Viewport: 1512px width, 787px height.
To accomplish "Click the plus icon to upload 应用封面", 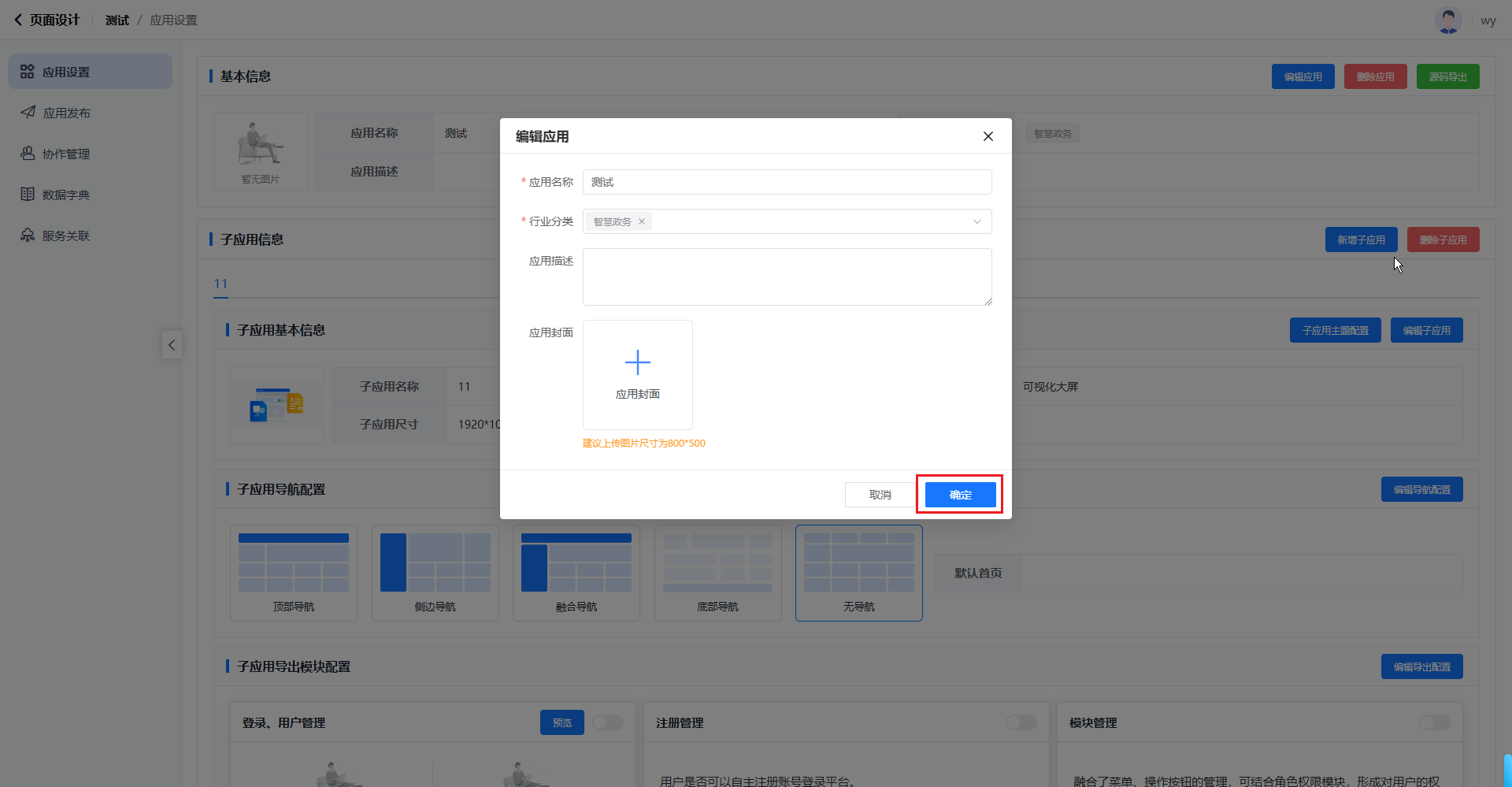I will coord(637,362).
